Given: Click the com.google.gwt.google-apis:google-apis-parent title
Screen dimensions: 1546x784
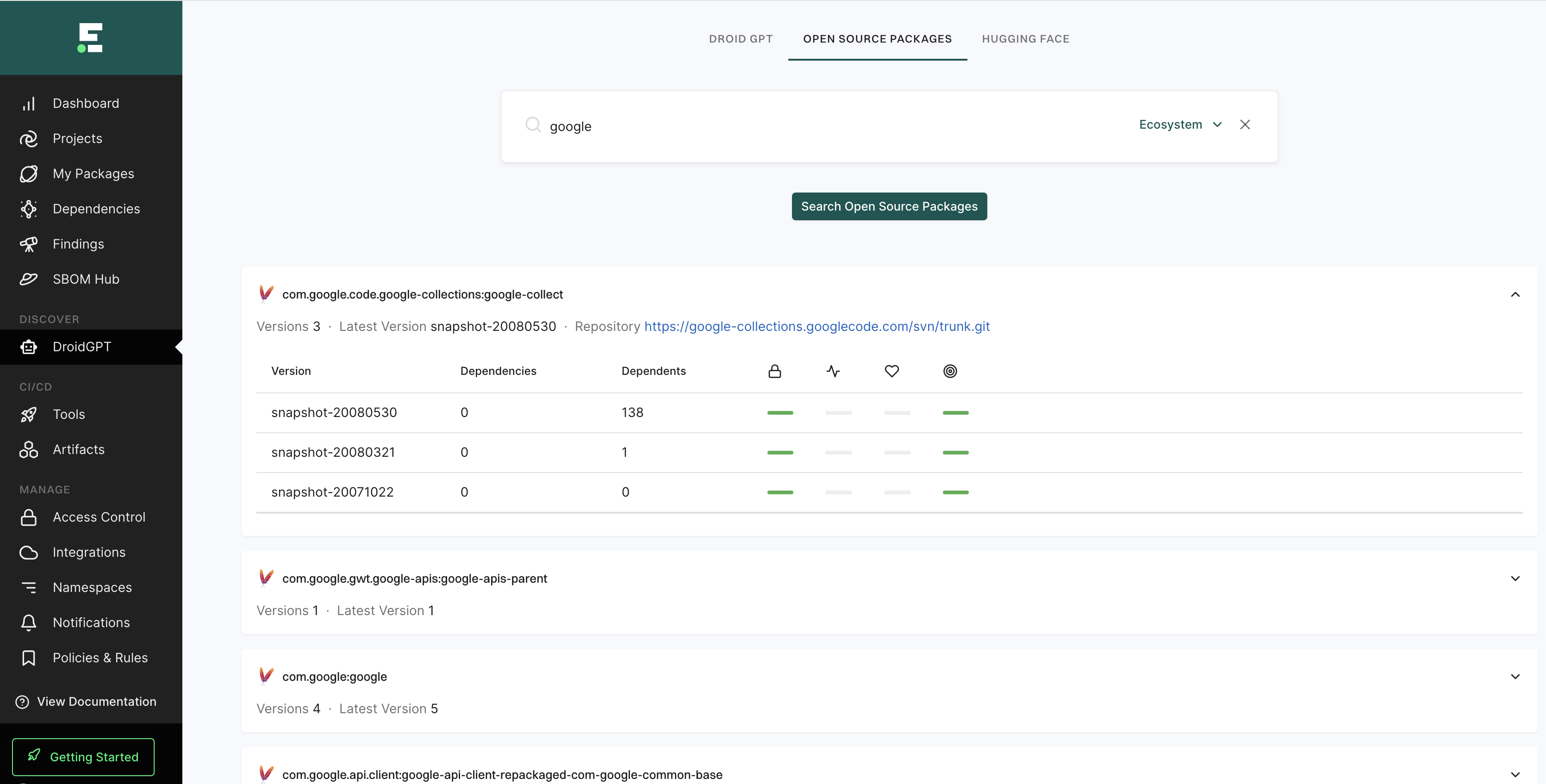Looking at the screenshot, I should (415, 579).
